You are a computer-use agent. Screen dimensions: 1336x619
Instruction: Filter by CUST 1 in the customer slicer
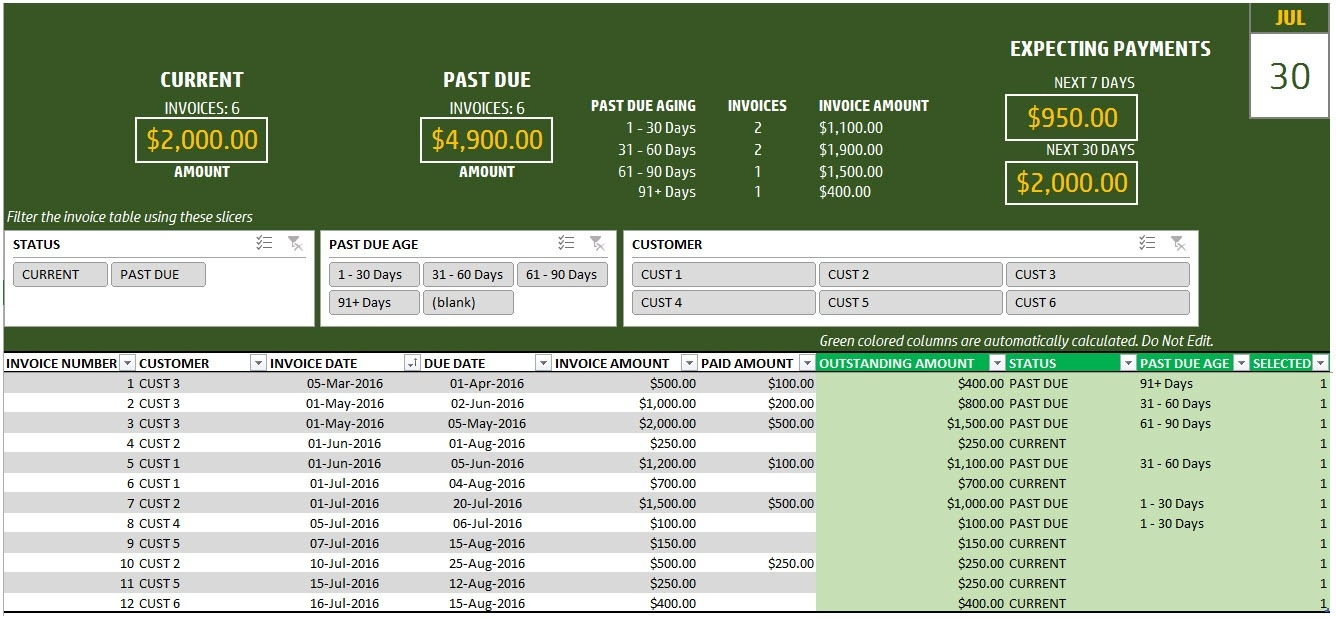pos(723,275)
